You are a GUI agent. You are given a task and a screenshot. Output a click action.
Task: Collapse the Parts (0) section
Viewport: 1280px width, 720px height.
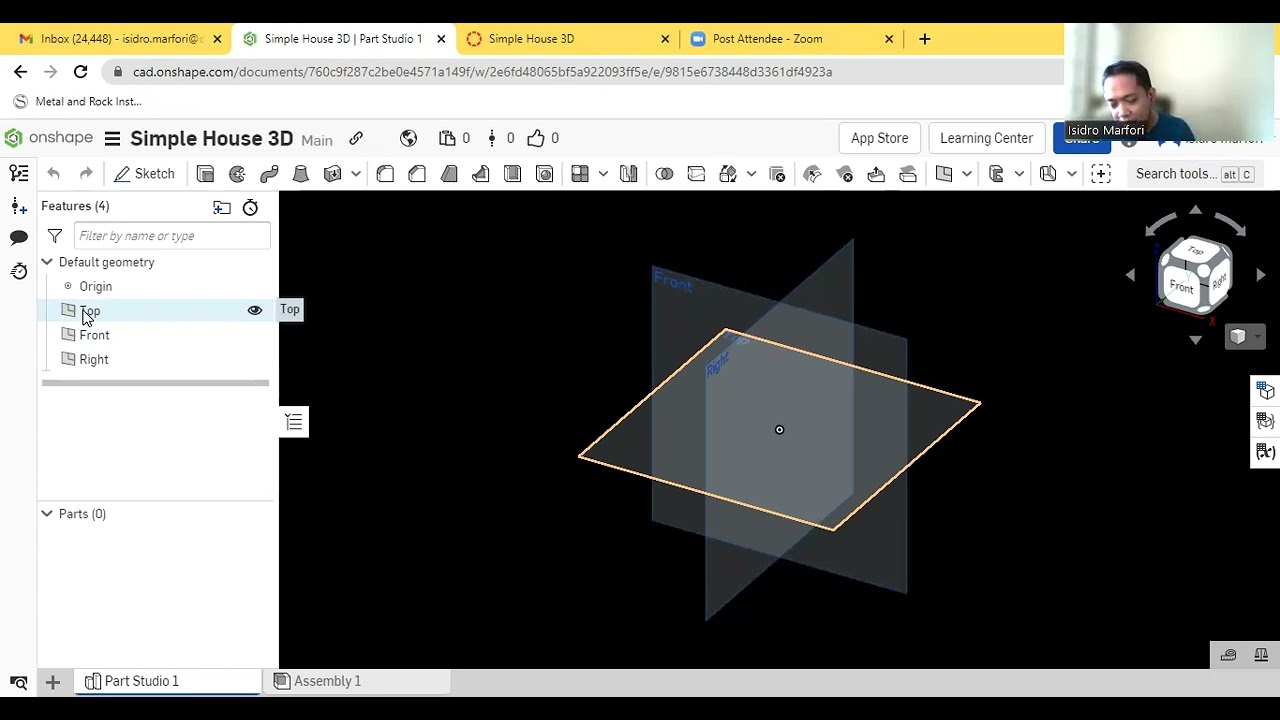click(47, 514)
